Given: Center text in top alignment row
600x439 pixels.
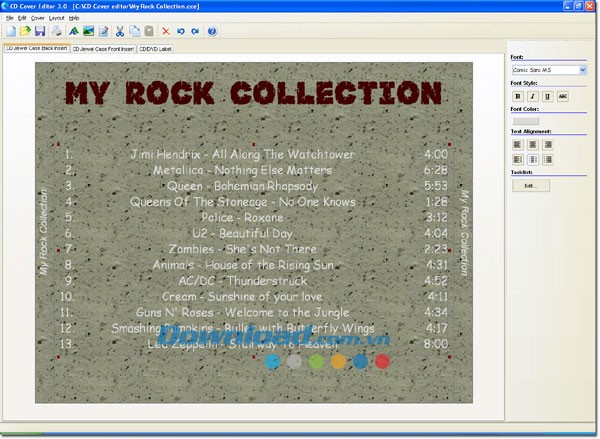Looking at the screenshot, I should (532, 144).
